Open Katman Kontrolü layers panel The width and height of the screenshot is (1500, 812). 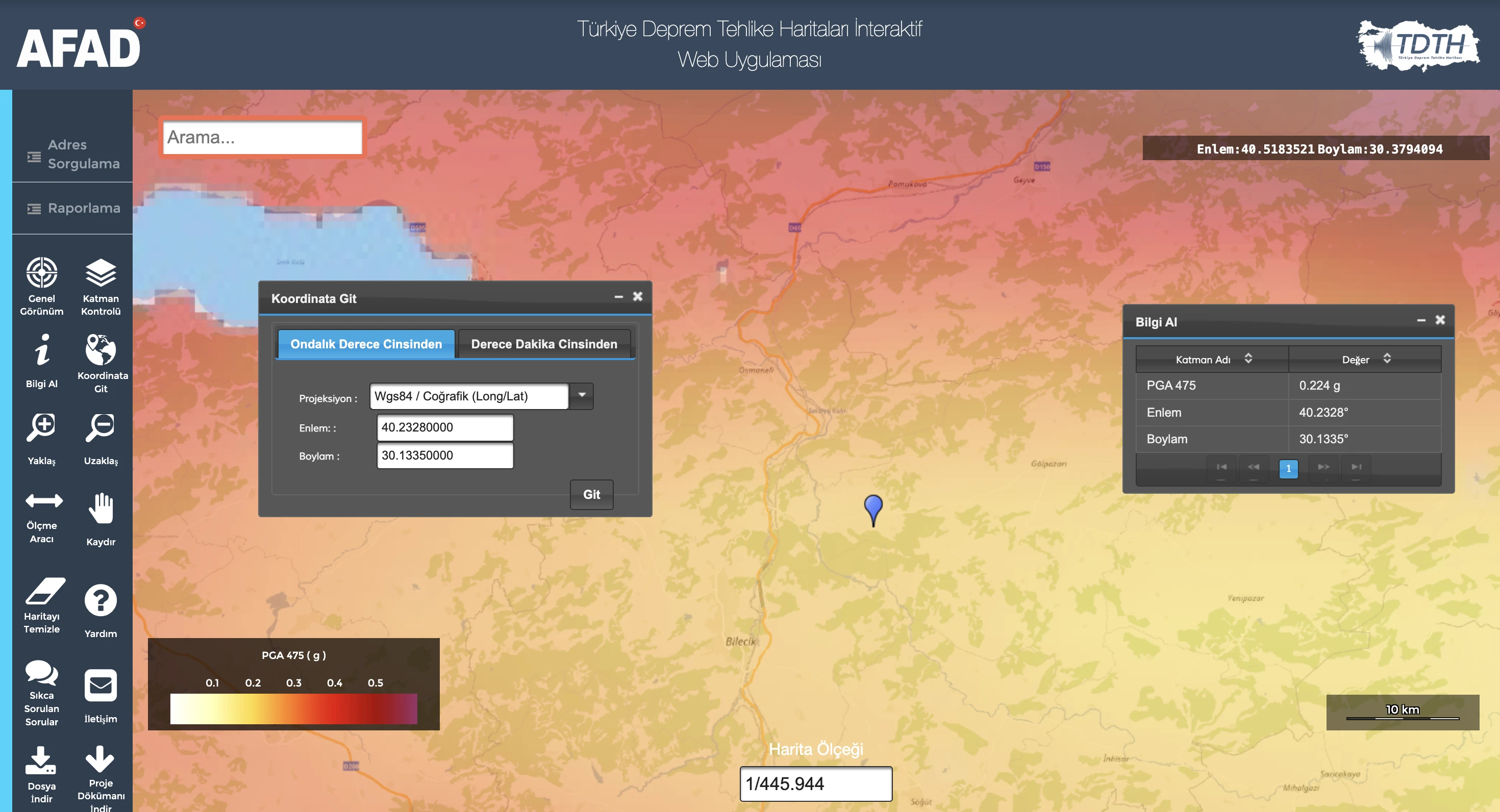101,285
